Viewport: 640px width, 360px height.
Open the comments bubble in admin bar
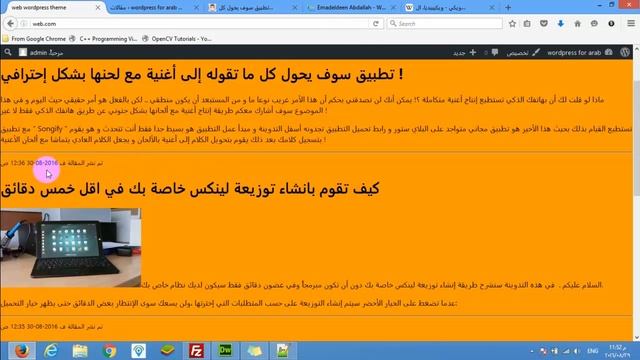pyautogui.click(x=491, y=52)
